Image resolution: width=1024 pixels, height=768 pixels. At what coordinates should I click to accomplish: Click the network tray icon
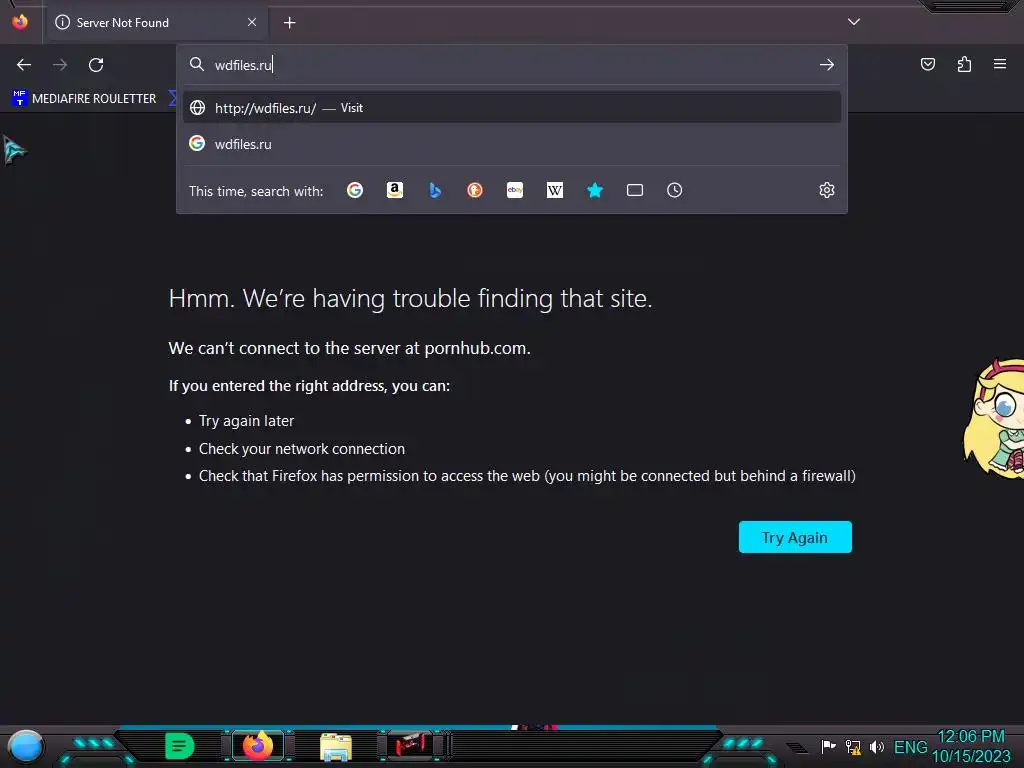pyautogui.click(x=853, y=746)
